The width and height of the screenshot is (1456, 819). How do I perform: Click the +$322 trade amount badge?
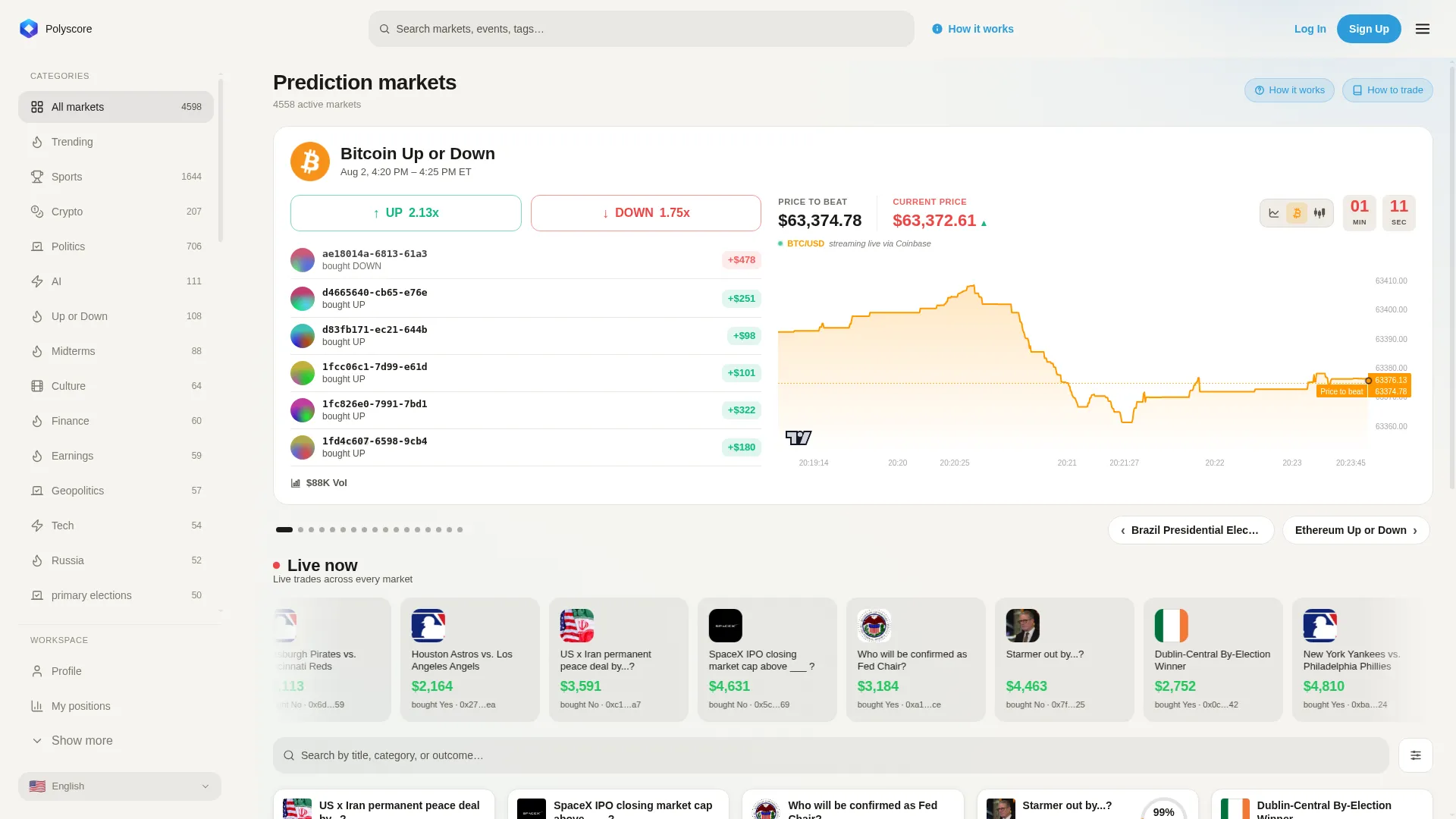tap(742, 410)
